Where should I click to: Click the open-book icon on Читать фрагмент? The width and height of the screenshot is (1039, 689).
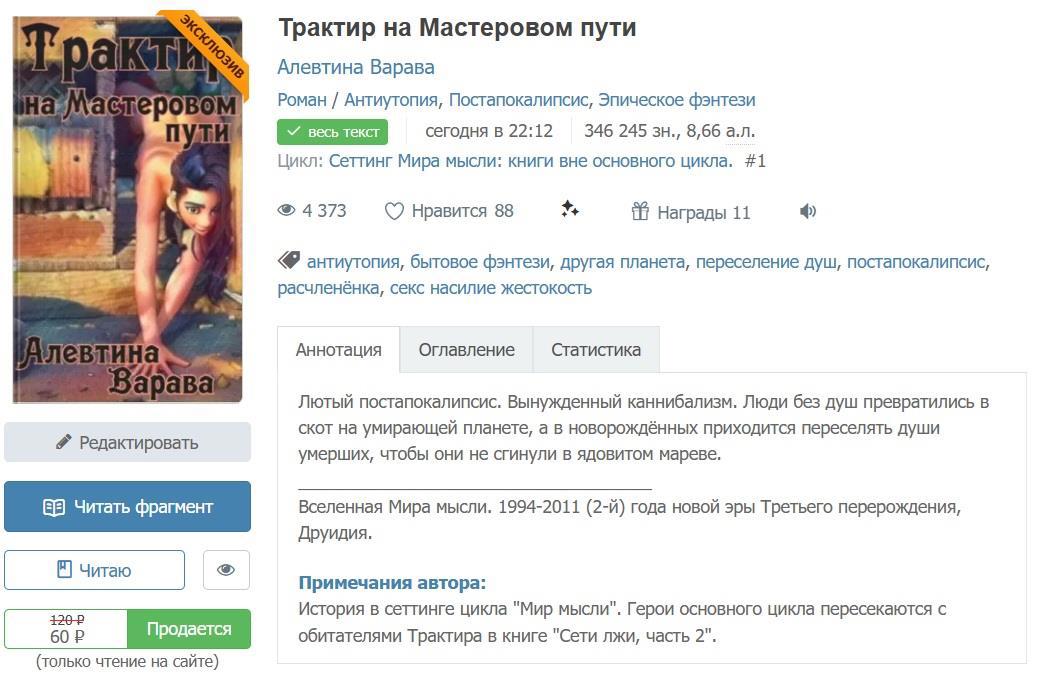click(54, 507)
